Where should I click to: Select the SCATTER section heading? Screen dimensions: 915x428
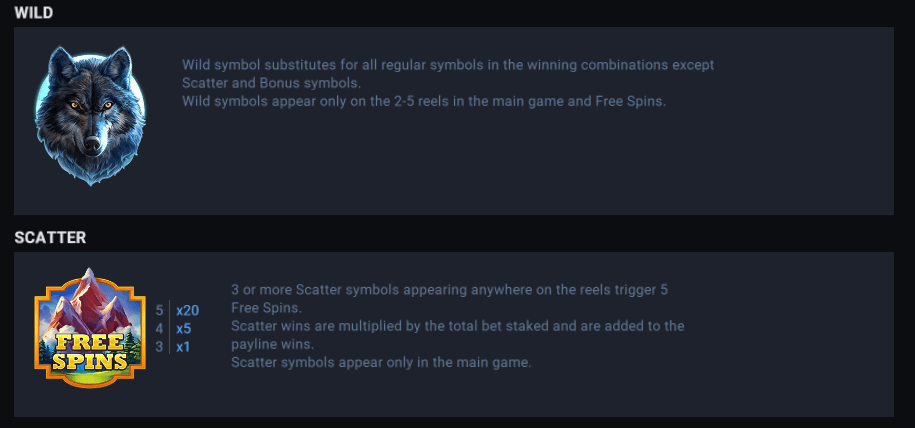click(50, 238)
